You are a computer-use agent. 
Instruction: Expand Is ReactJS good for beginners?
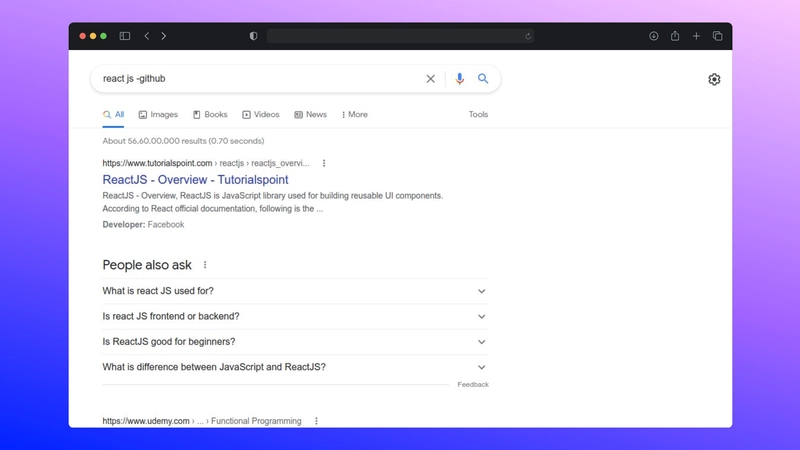tap(295, 342)
